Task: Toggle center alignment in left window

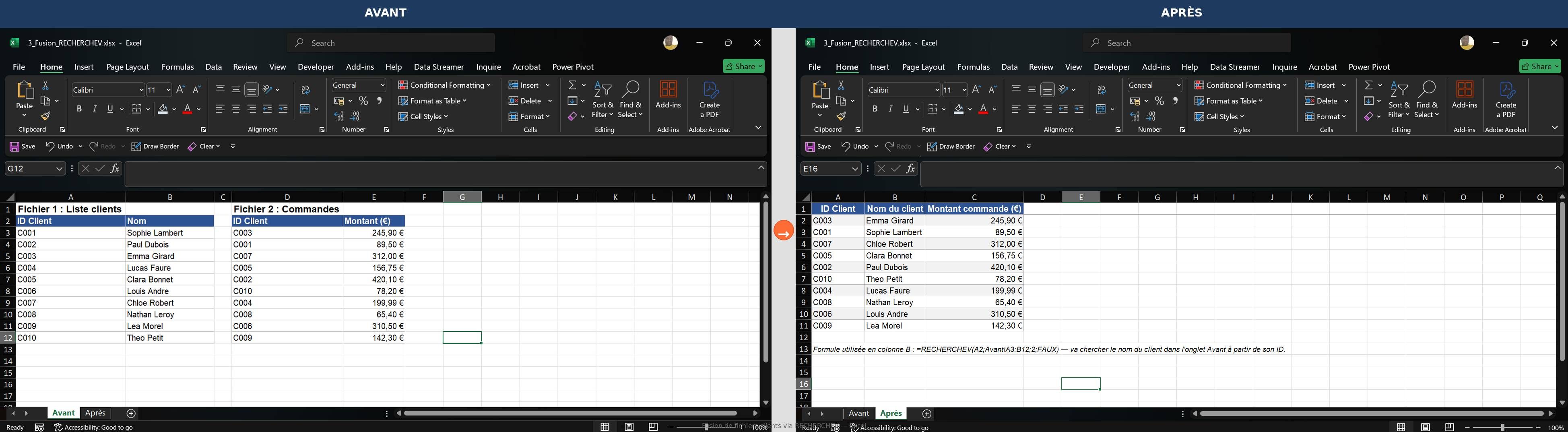Action: coord(235,109)
